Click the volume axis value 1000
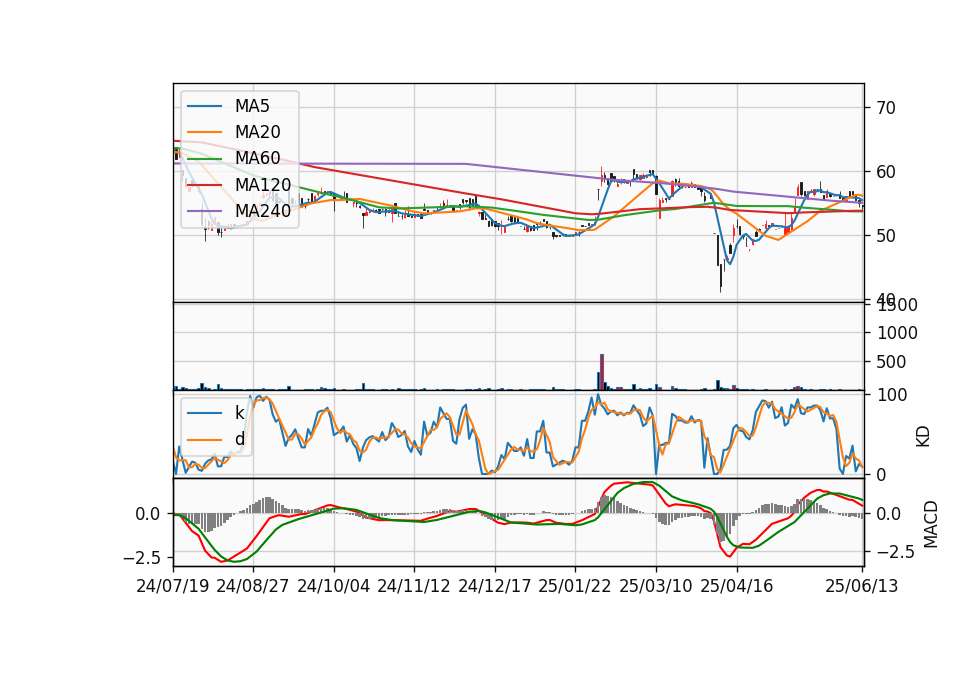This screenshot has height=690, width=960. pyautogui.click(x=898, y=333)
